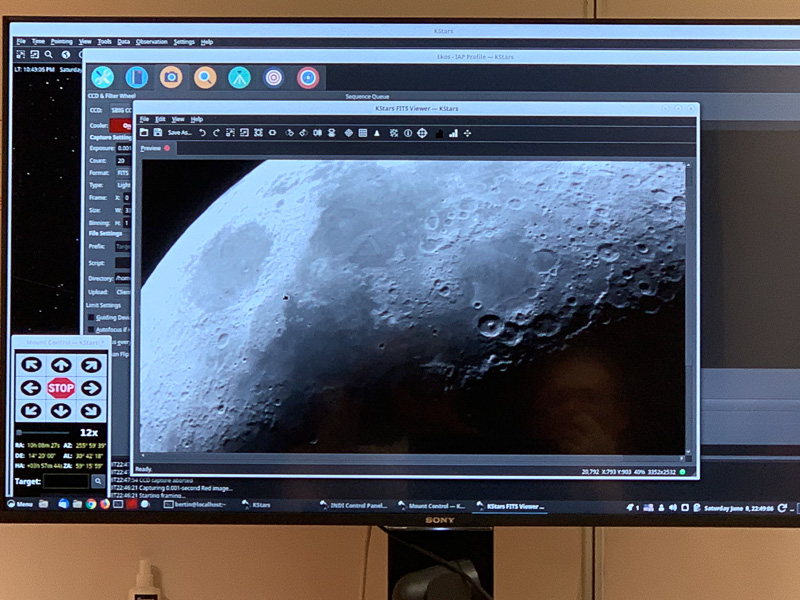The width and height of the screenshot is (800, 600).
Task: Open the taskbar Menu button
Action: (20, 504)
